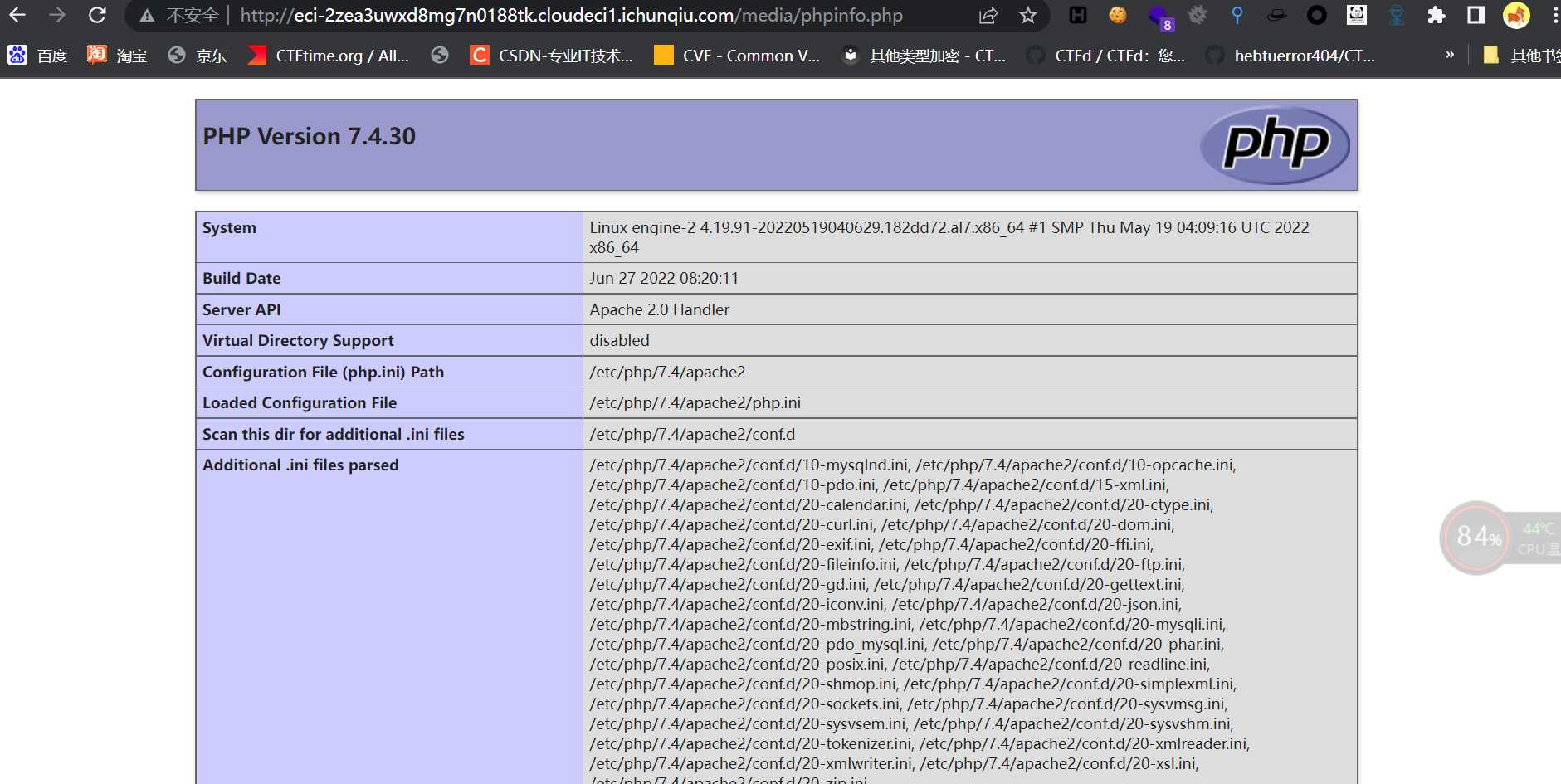The height and width of the screenshot is (784, 1561).
Task: Open the Extensions puzzle piece menu
Action: tap(1436, 15)
